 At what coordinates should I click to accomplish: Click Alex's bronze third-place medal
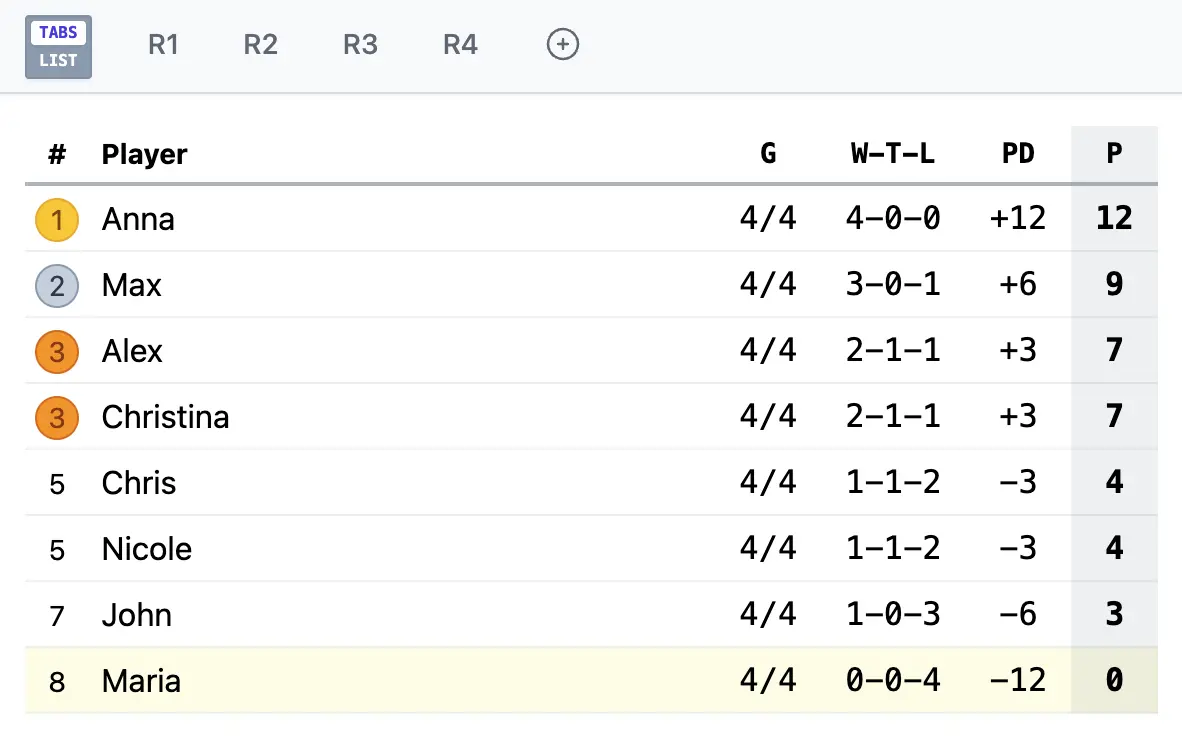point(57,352)
